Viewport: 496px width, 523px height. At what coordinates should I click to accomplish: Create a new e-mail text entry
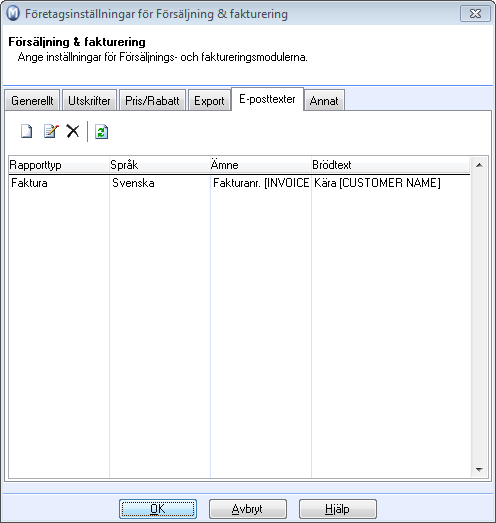tap(26, 131)
